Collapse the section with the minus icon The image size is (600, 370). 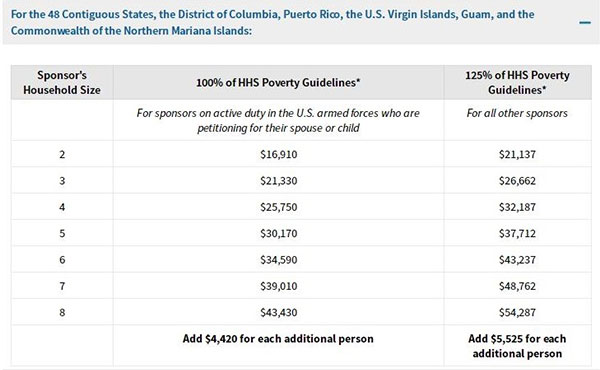click(585, 23)
